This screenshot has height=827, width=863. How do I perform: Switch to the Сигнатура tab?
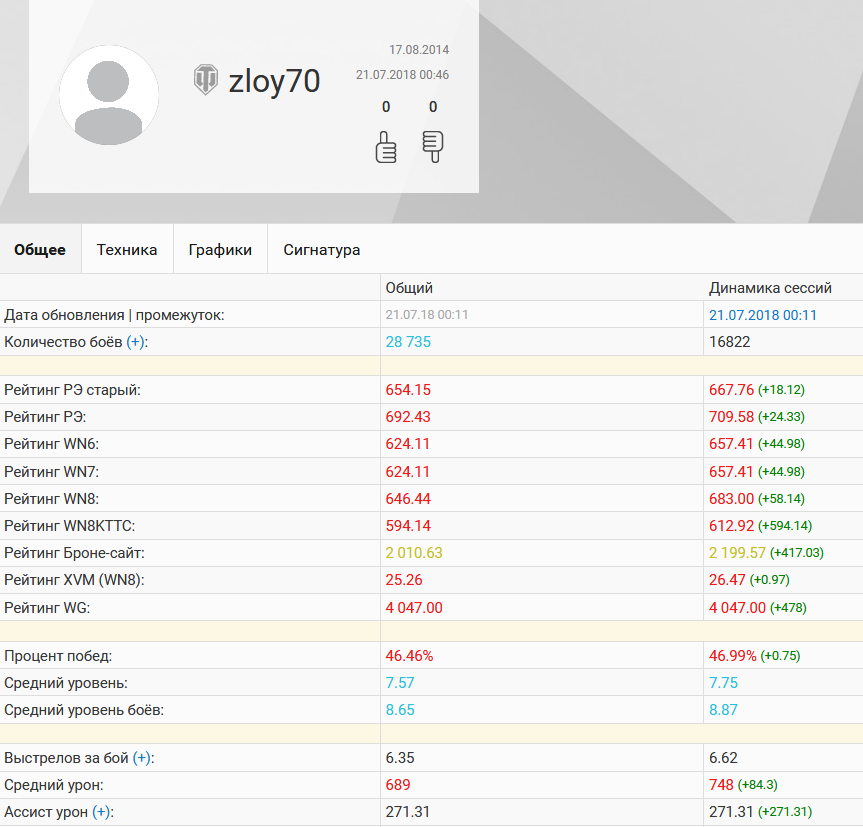[322, 249]
